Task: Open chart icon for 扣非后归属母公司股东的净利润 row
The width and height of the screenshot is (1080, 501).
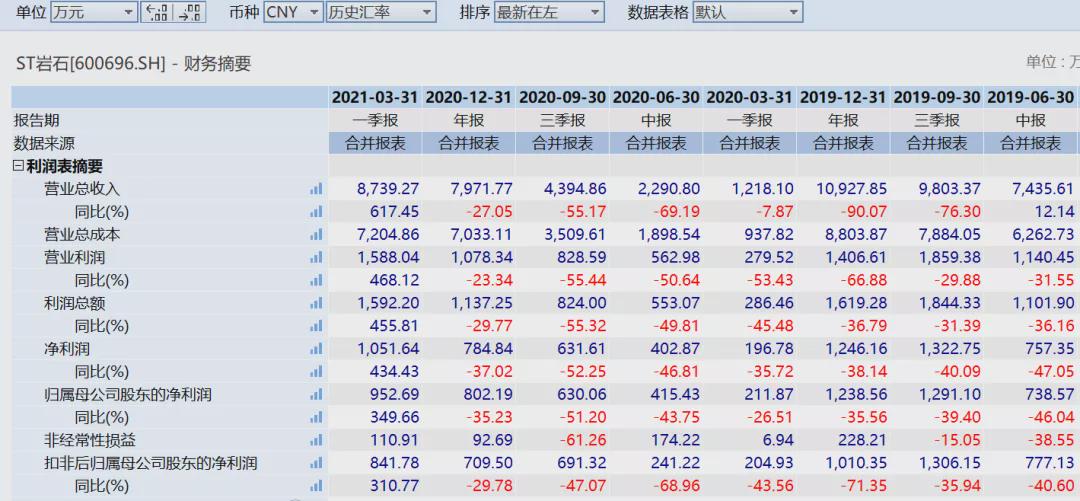Action: pos(316,463)
